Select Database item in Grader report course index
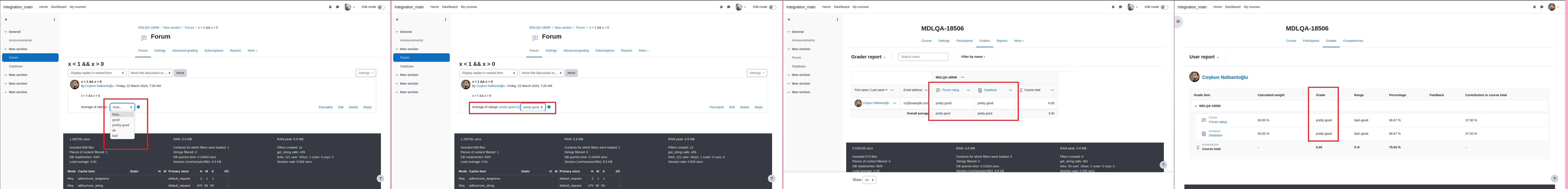Screen dimensions: 1568x189 tap(799, 66)
